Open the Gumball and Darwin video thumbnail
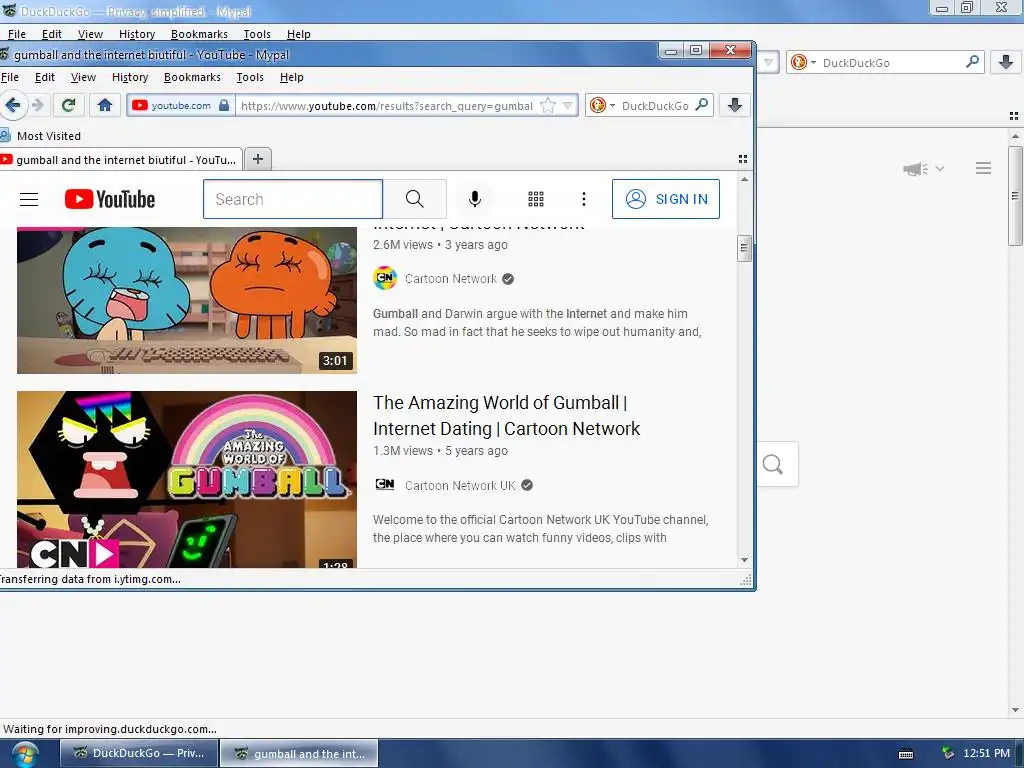Image resolution: width=1024 pixels, height=768 pixels. click(187, 300)
